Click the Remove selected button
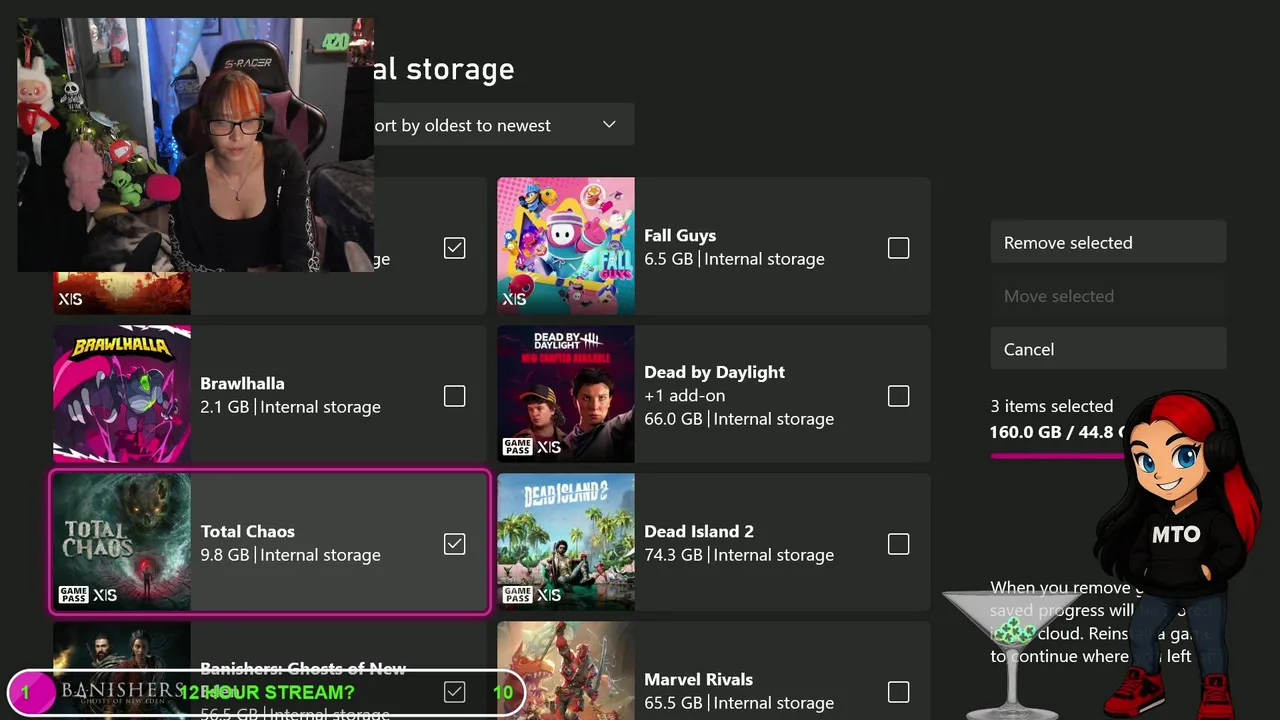The width and height of the screenshot is (1280, 720). [x=1108, y=243]
